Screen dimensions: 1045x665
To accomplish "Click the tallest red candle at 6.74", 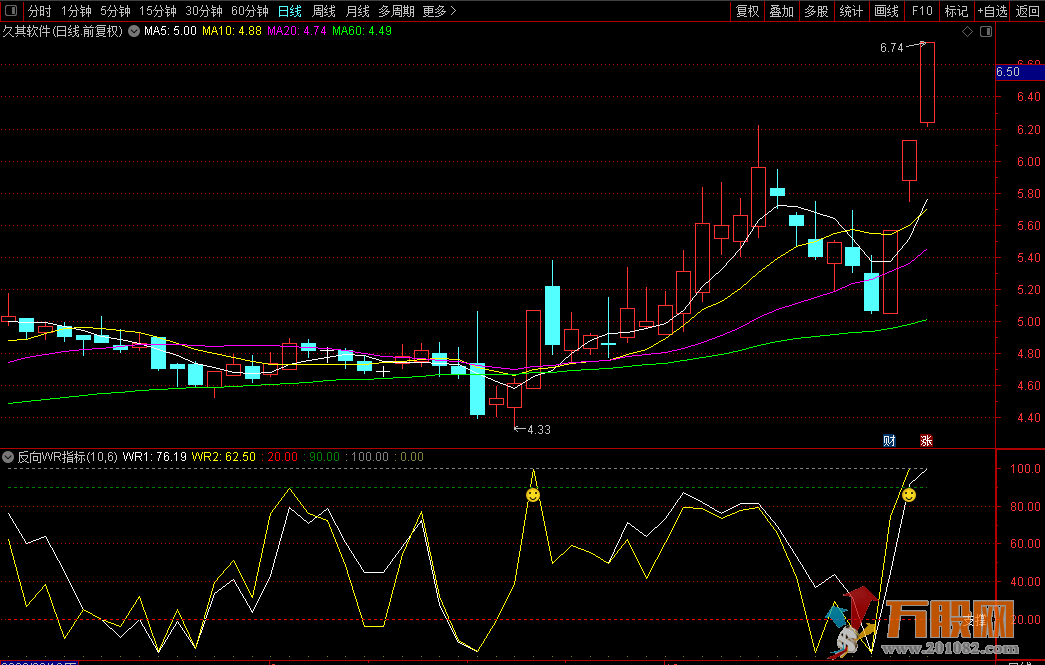I will point(927,83).
